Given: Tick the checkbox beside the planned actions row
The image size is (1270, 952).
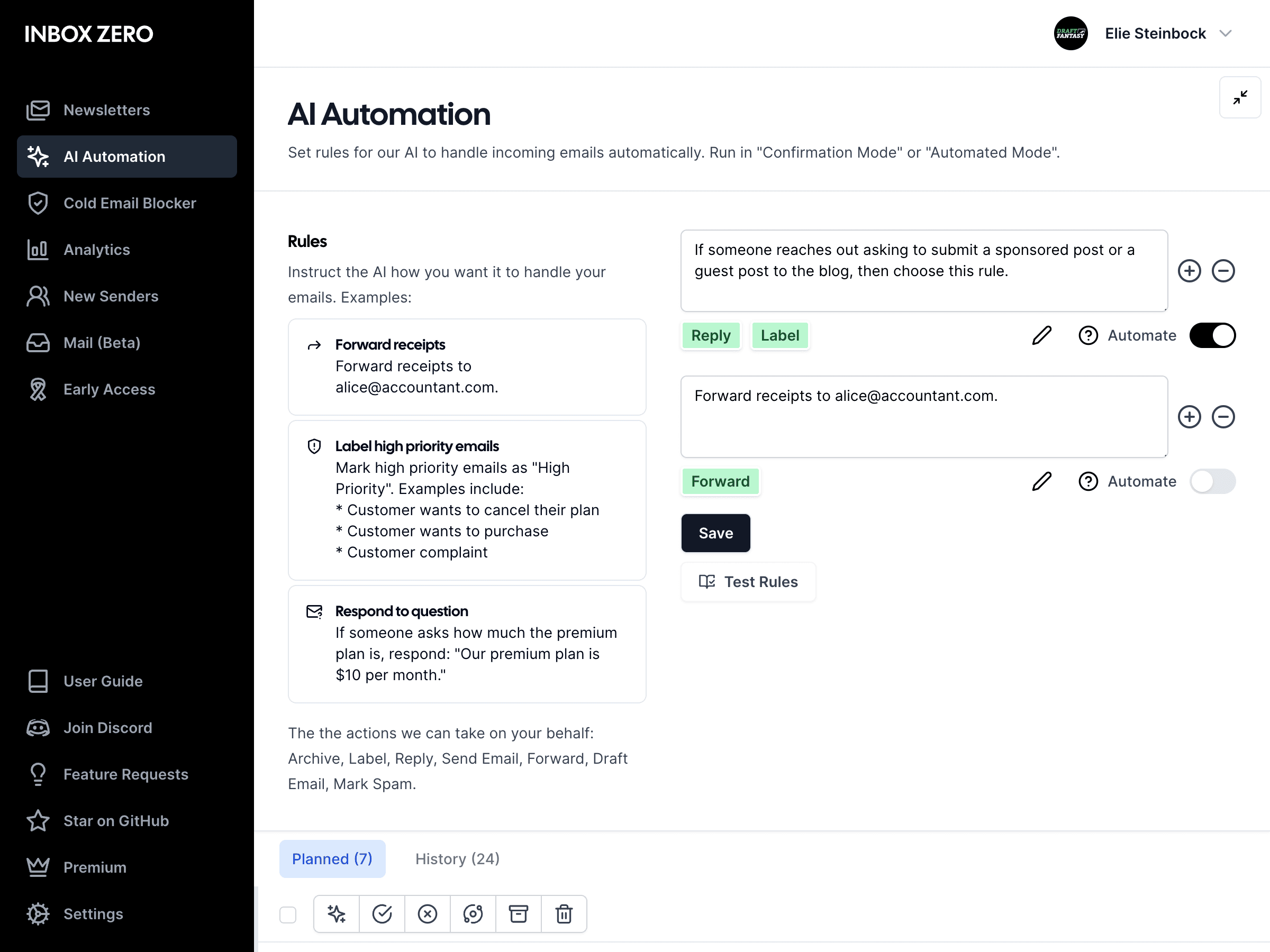Looking at the screenshot, I should 288,913.
